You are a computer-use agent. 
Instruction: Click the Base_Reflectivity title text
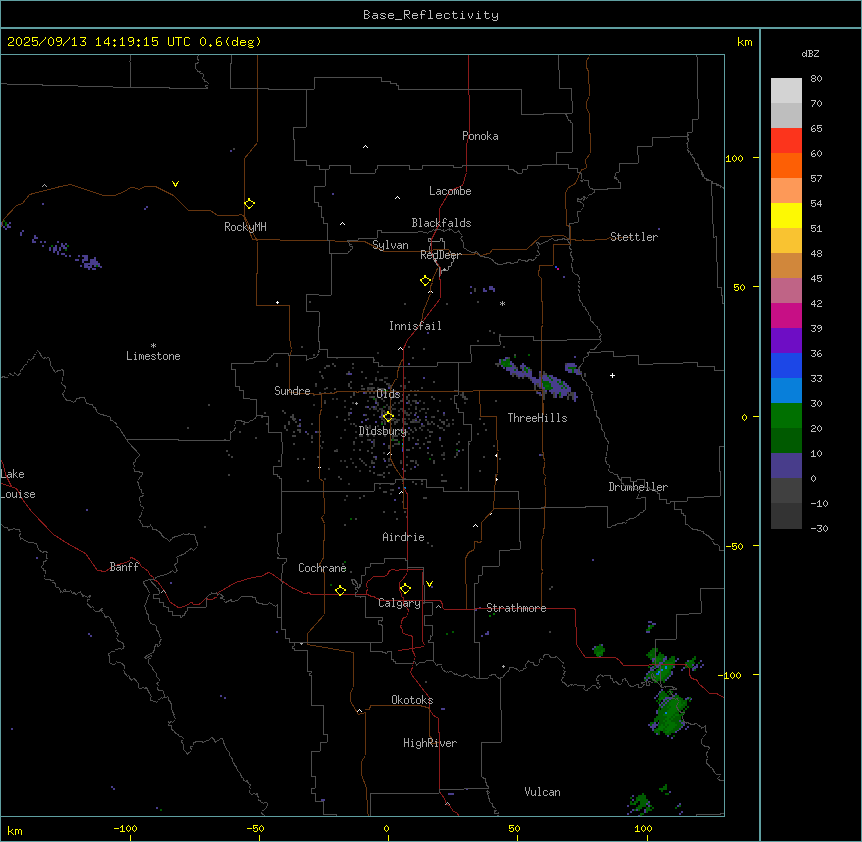tap(431, 15)
